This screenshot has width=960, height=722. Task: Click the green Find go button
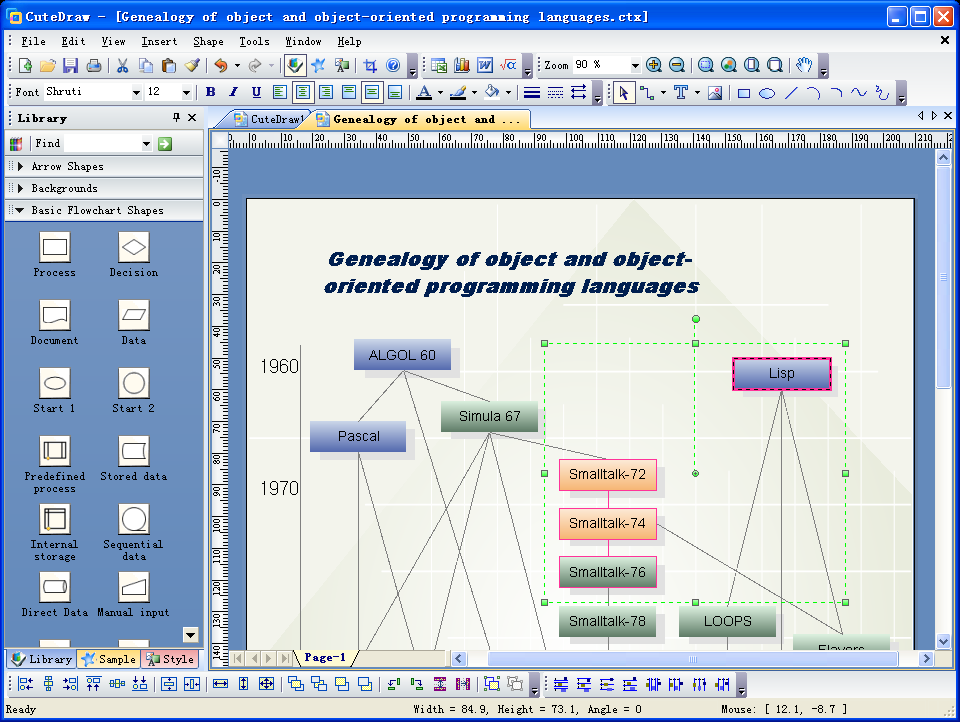coord(164,144)
